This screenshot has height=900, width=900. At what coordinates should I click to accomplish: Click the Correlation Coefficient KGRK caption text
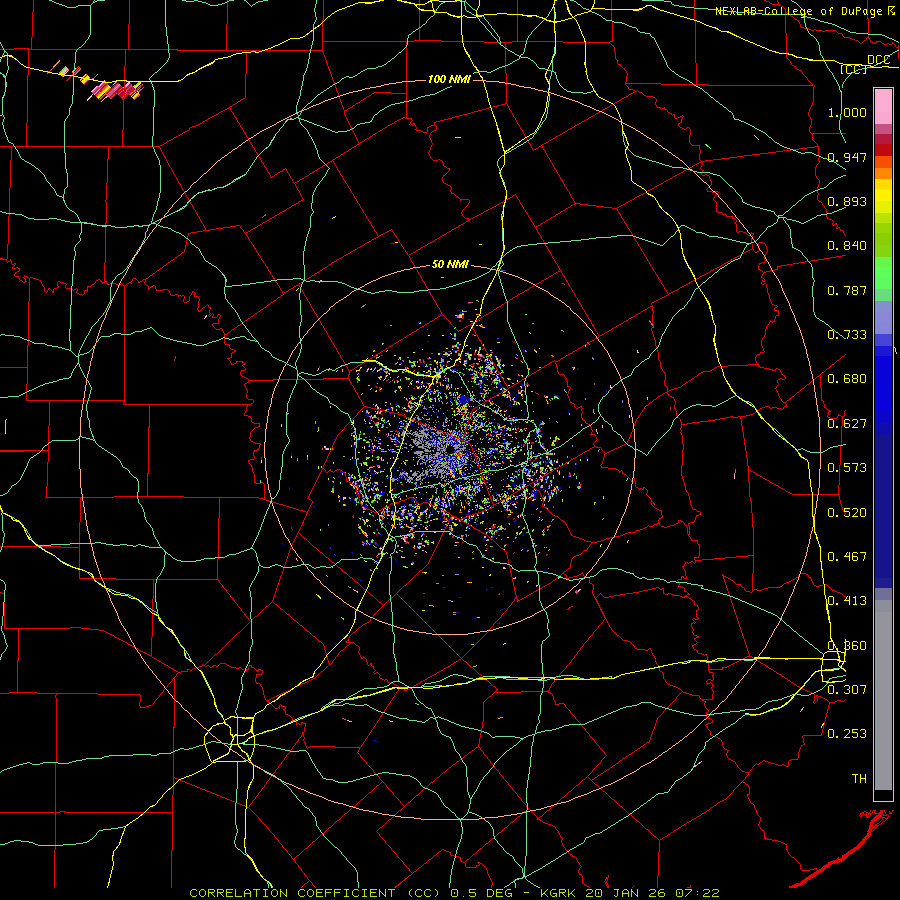pos(454,893)
